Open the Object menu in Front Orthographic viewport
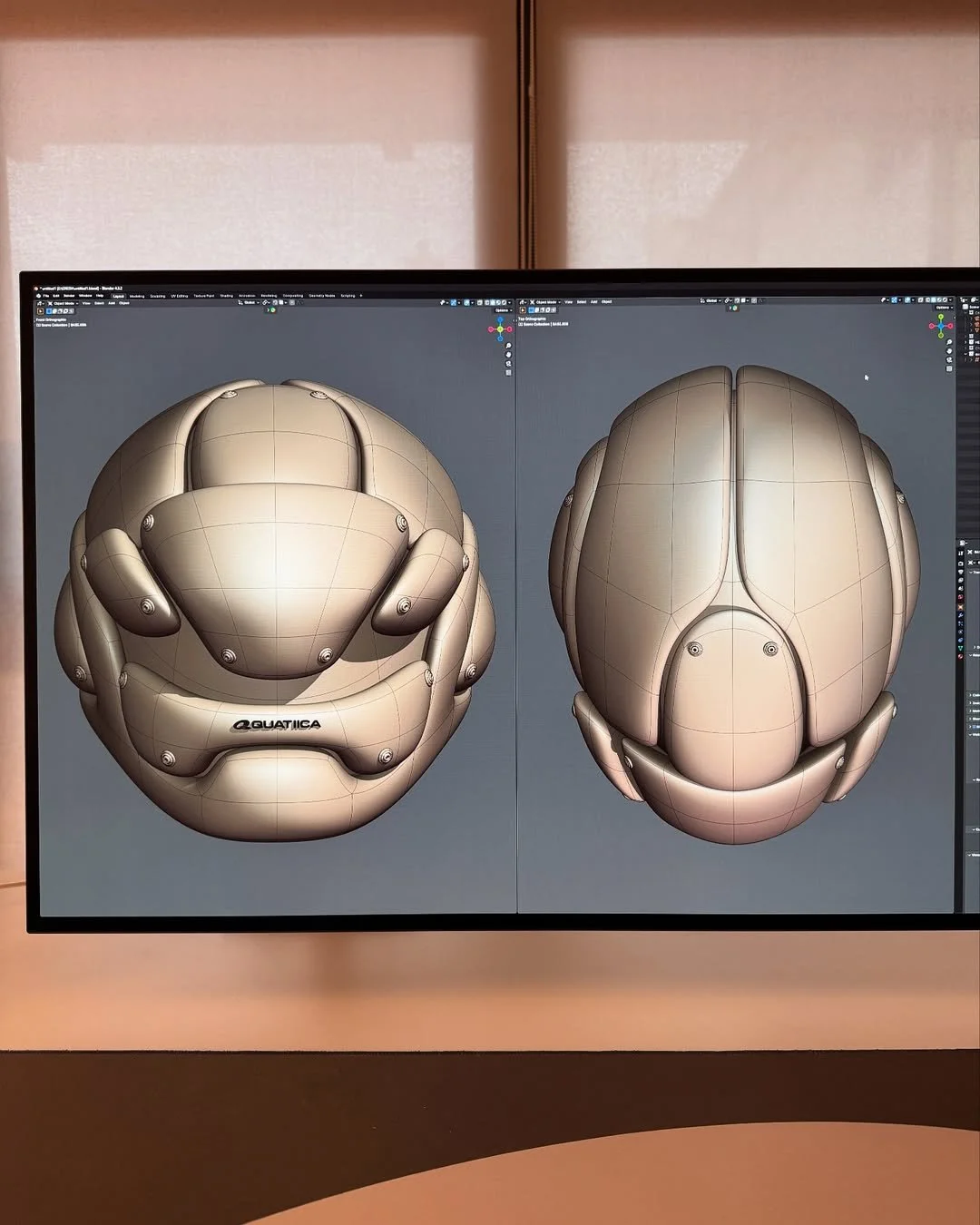980x1225 pixels. (x=124, y=303)
